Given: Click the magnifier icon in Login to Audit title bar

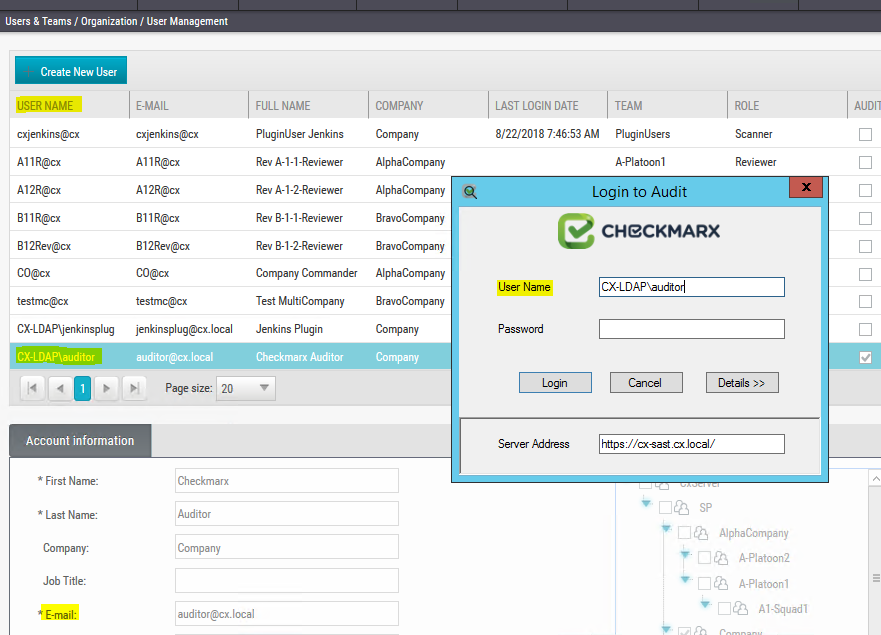Looking at the screenshot, I should [470, 192].
